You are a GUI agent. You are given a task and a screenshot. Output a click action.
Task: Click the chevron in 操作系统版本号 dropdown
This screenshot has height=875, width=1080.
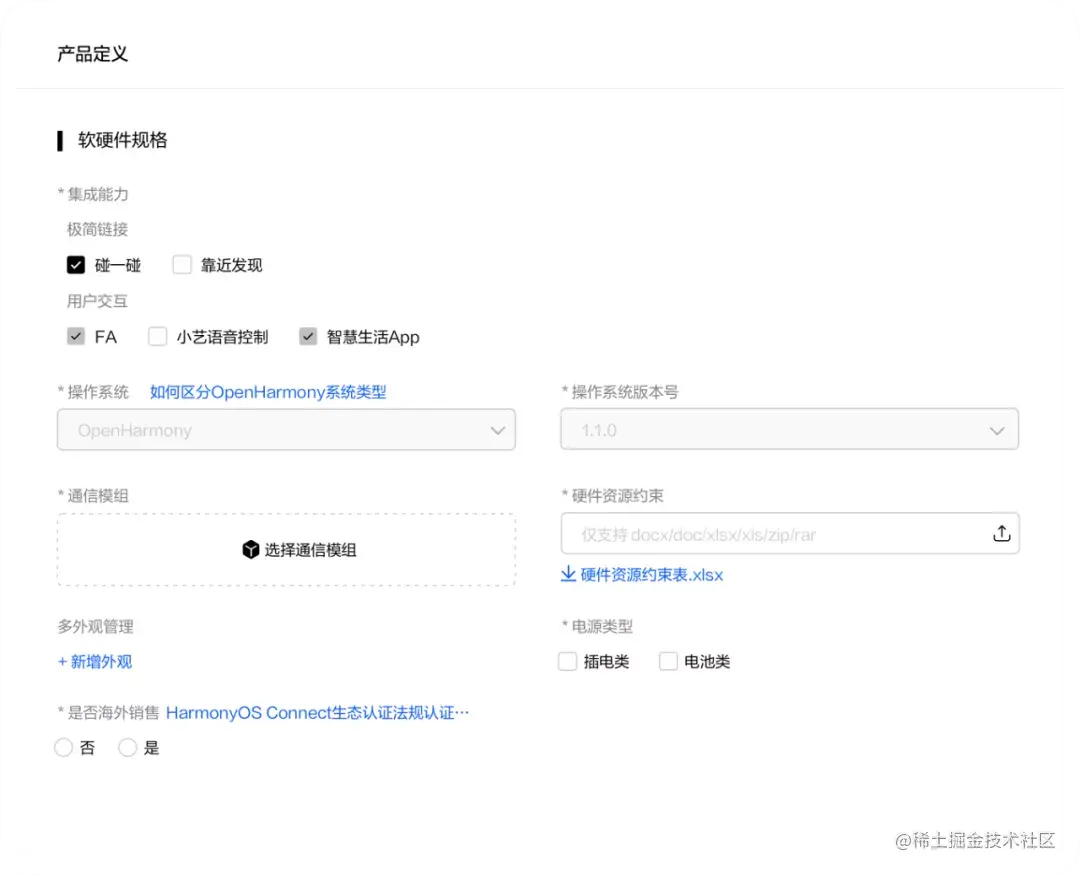pos(997,431)
